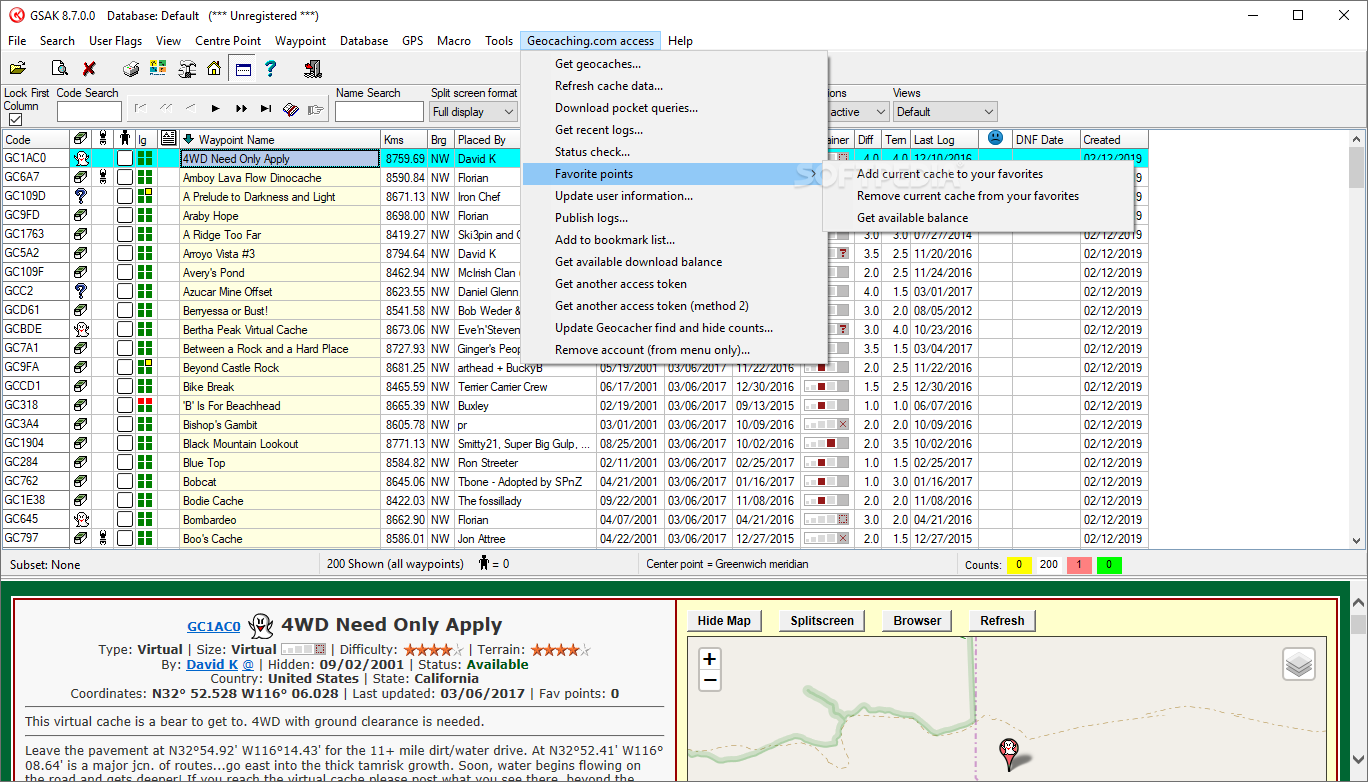Click the search magnifier toolbar icon
Screen dimensions: 1368x782
coord(59,69)
